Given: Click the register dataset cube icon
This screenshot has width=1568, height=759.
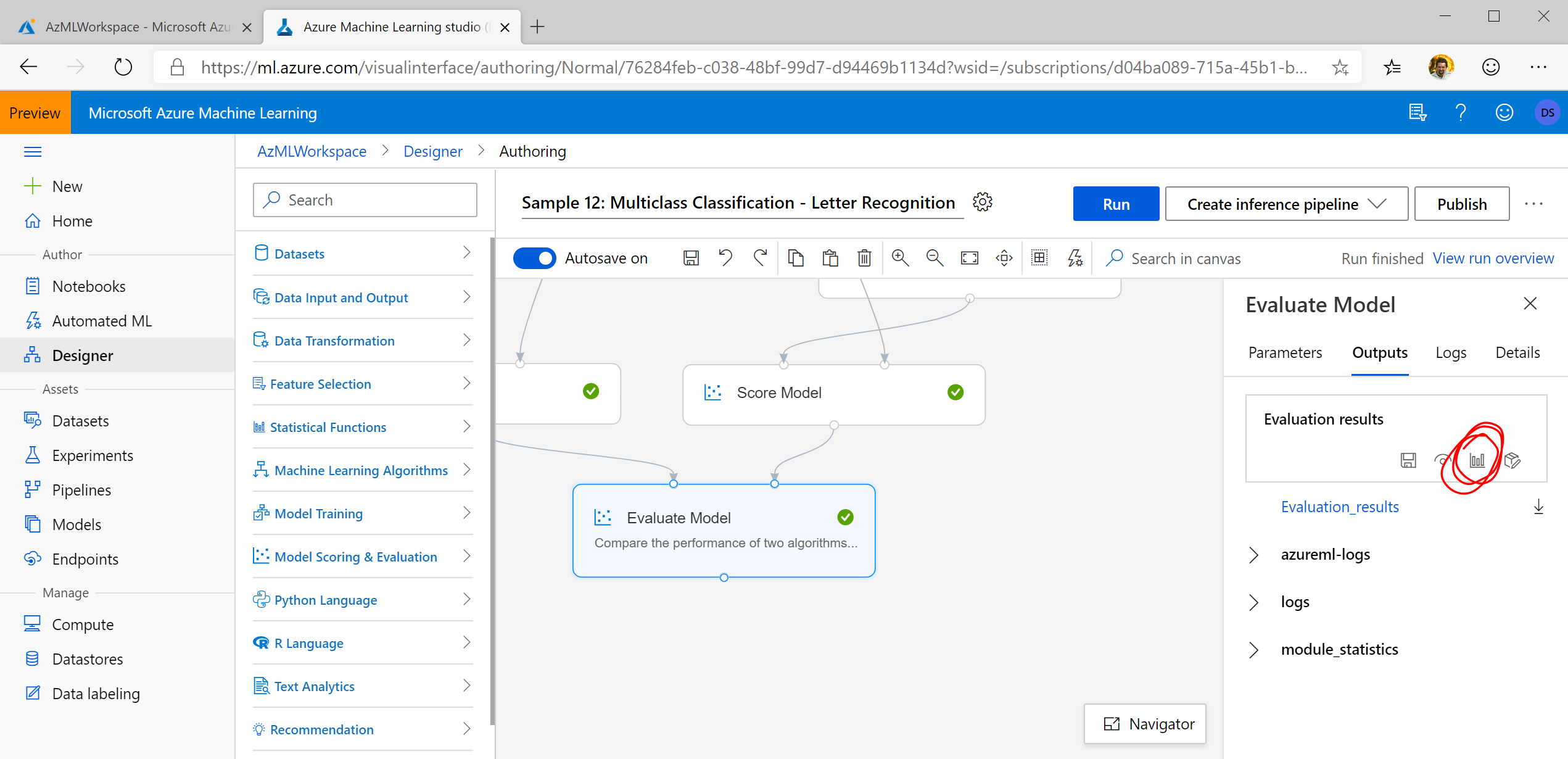Looking at the screenshot, I should (x=1512, y=460).
